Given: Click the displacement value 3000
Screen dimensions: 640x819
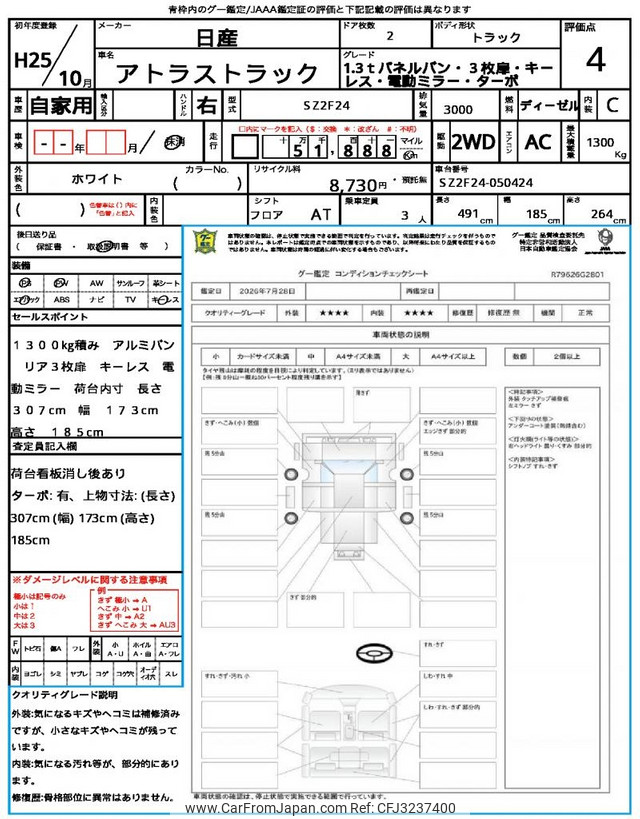Looking at the screenshot, I should (x=458, y=109).
